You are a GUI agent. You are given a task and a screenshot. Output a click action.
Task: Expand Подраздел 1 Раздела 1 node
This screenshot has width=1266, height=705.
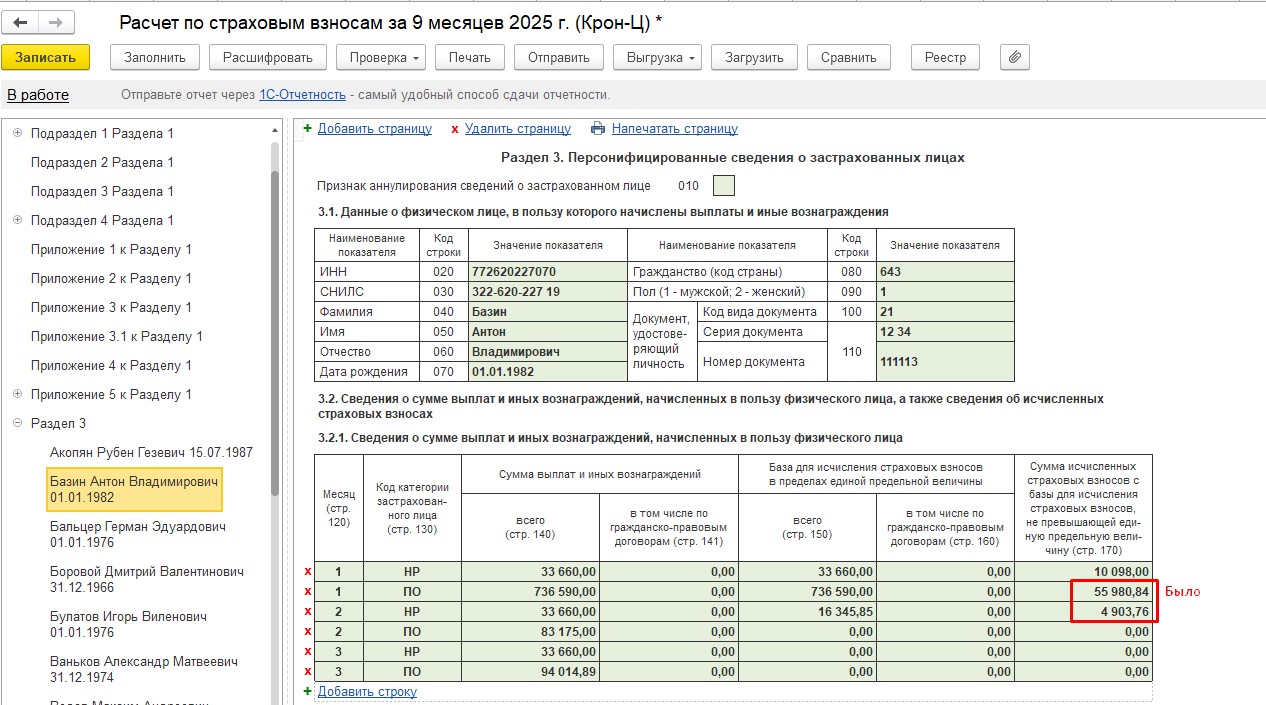tap(17, 133)
